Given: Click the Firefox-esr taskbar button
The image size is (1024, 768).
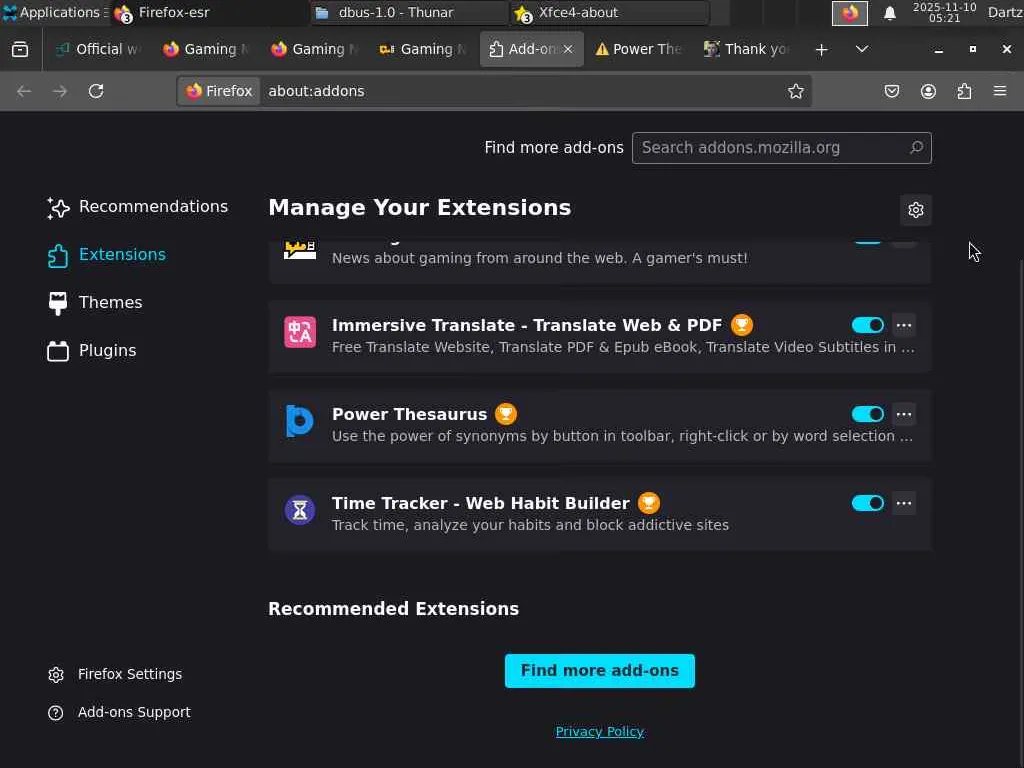Looking at the screenshot, I should pos(210,12).
